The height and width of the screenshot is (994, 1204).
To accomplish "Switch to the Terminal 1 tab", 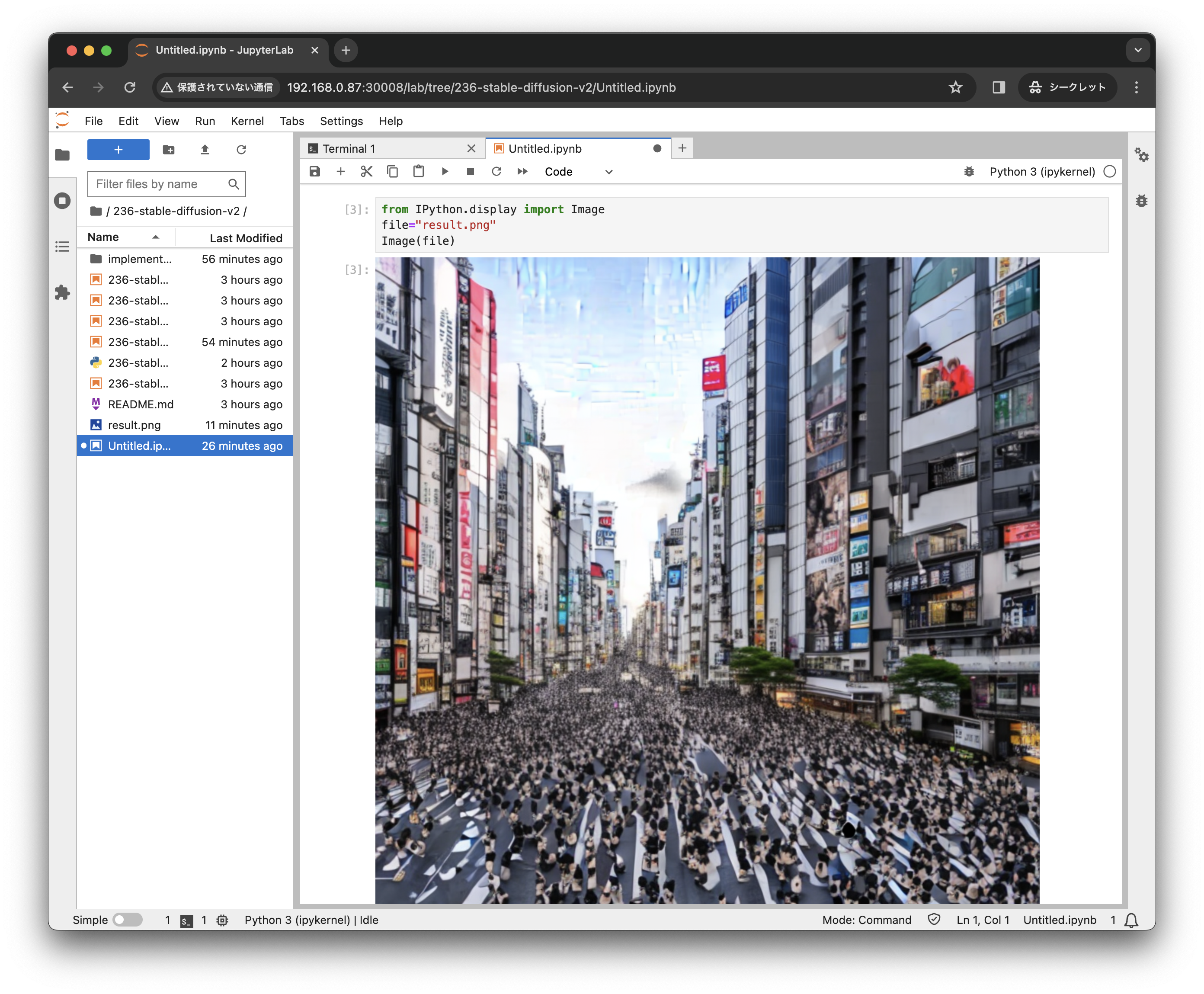I will coord(349,149).
